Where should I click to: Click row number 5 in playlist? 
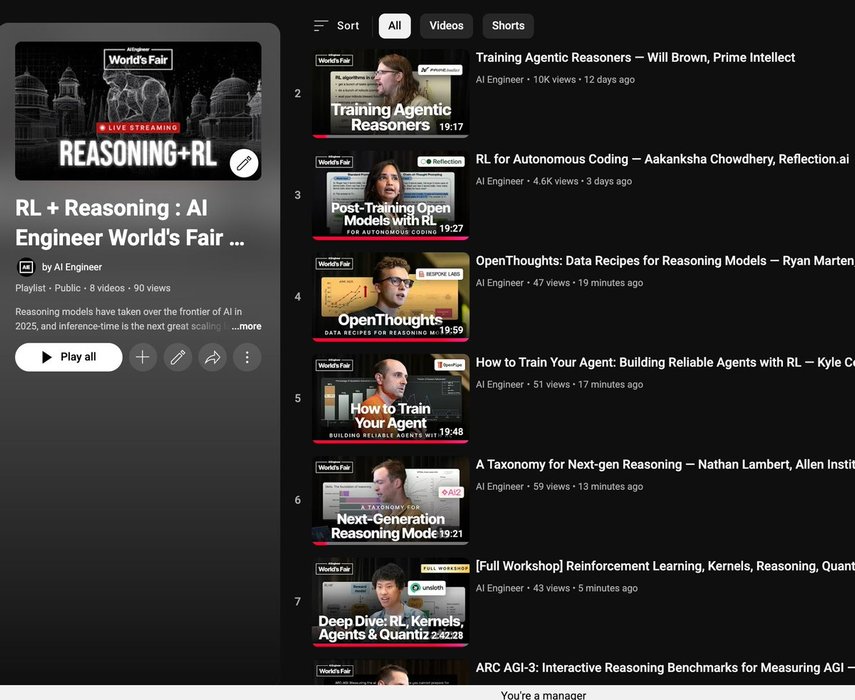click(x=298, y=399)
